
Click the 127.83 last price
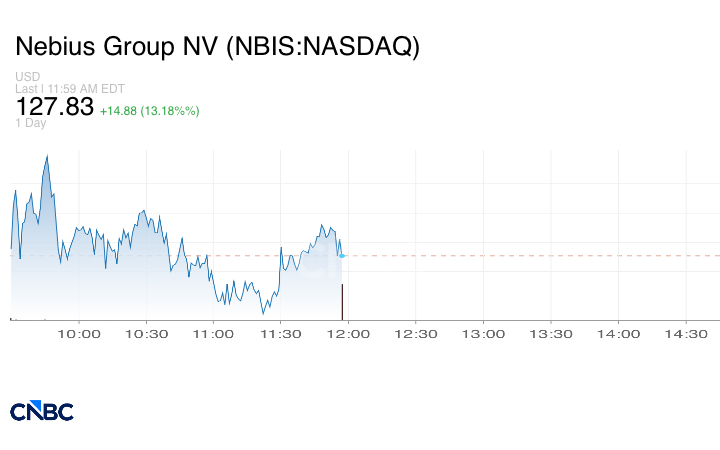point(54,106)
